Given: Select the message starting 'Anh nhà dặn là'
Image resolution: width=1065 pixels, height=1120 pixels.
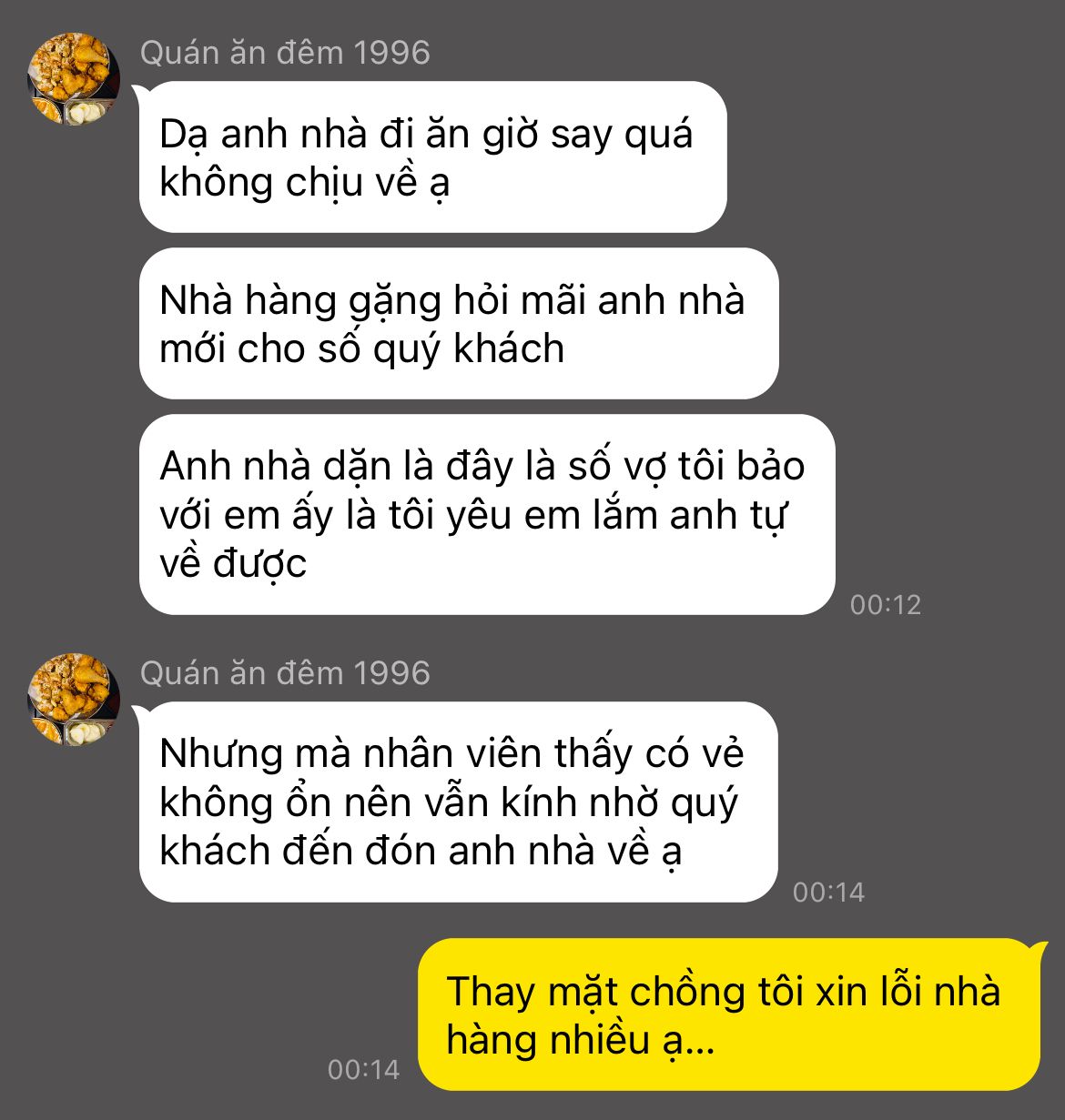Looking at the screenshot, I should pyautogui.click(x=487, y=515).
